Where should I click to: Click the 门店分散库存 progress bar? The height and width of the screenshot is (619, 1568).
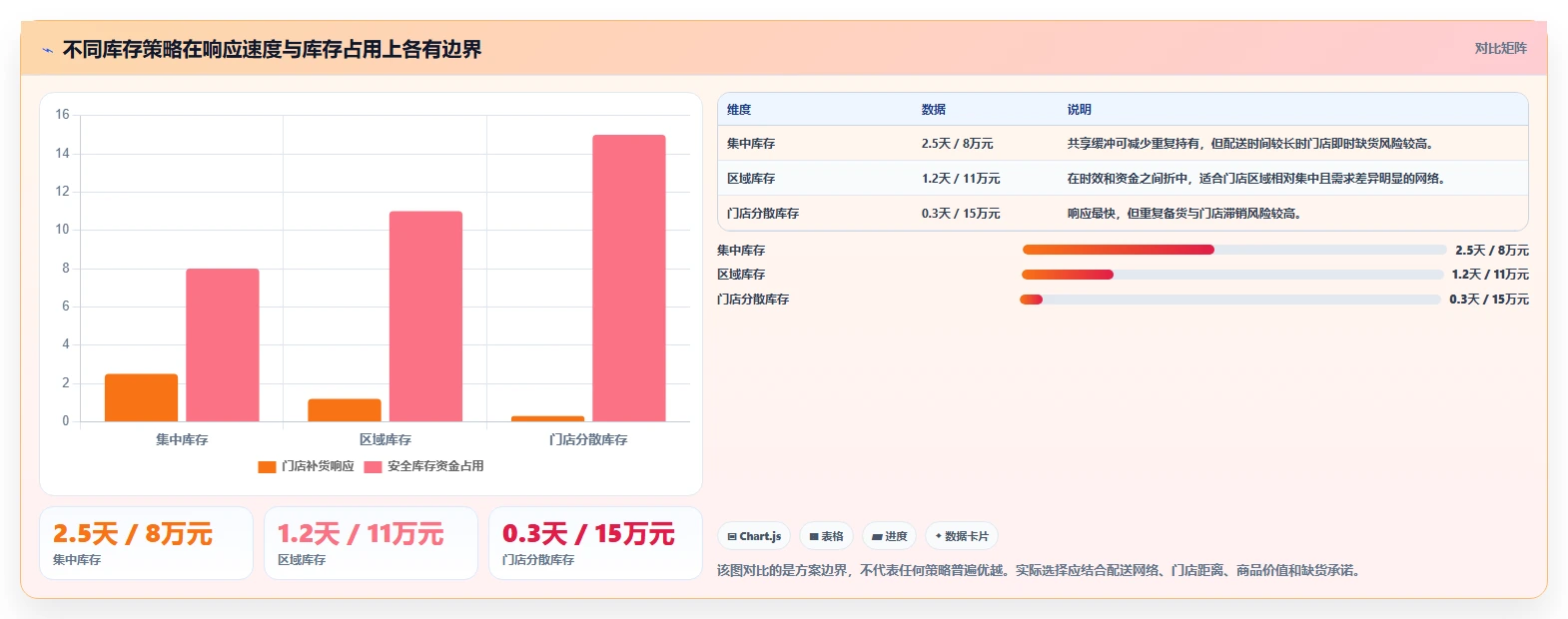coord(1230,300)
